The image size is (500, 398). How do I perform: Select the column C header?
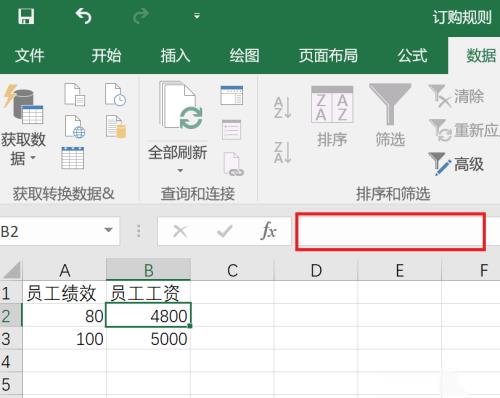click(x=232, y=270)
